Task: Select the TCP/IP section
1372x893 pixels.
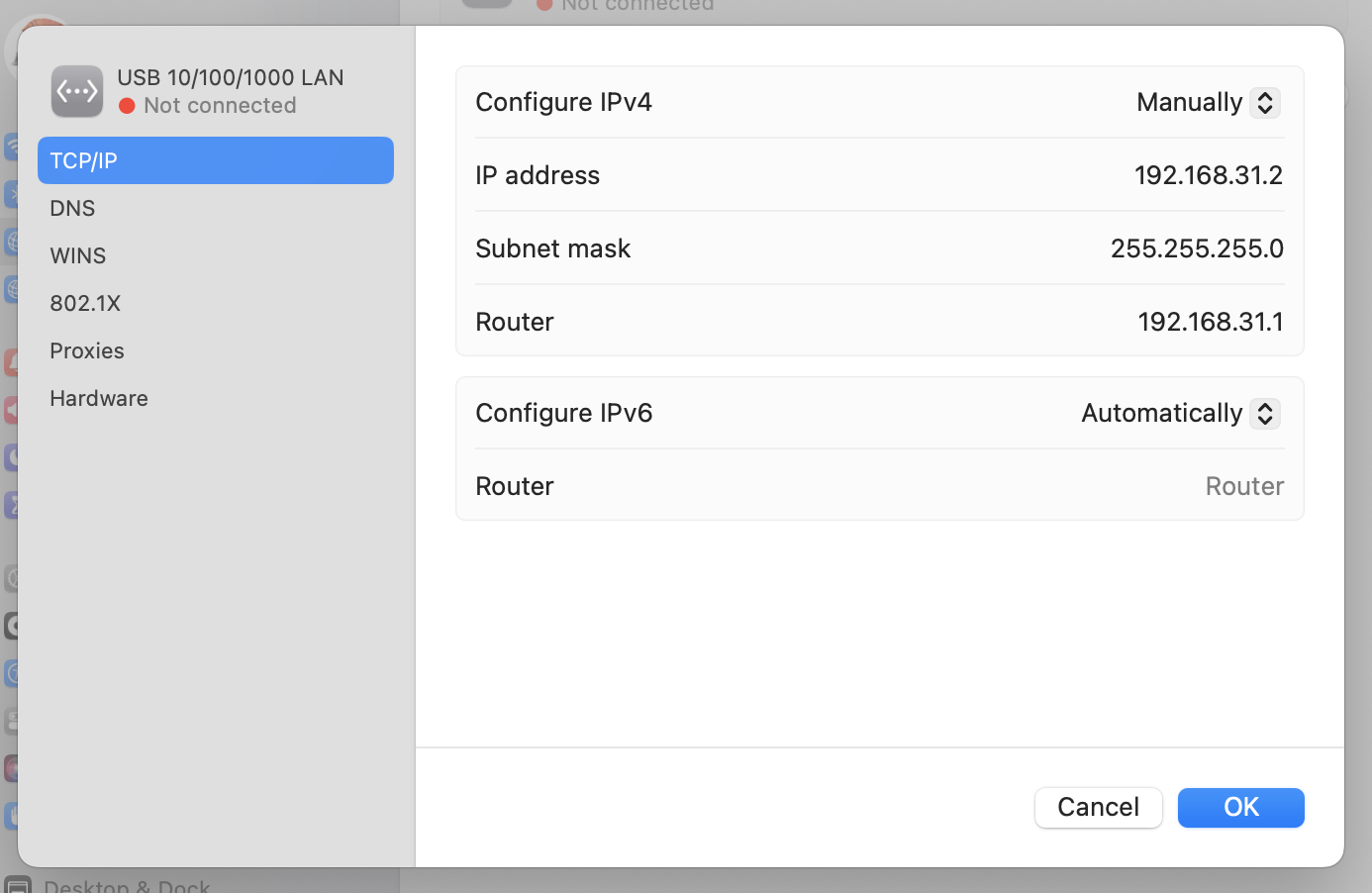Action: [x=215, y=160]
